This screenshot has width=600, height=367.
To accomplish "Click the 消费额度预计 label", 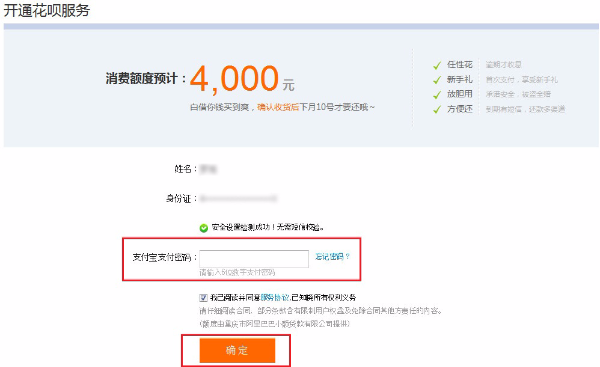I will click(142, 78).
